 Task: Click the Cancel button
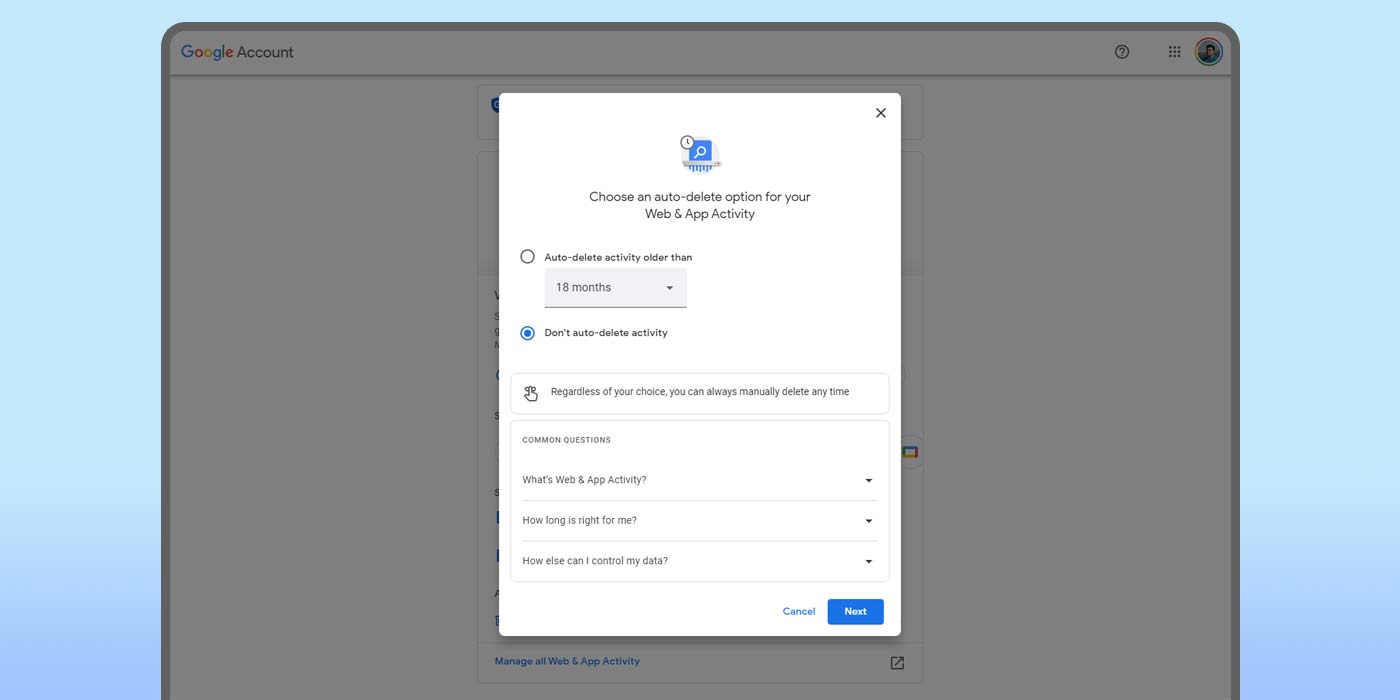tap(798, 612)
